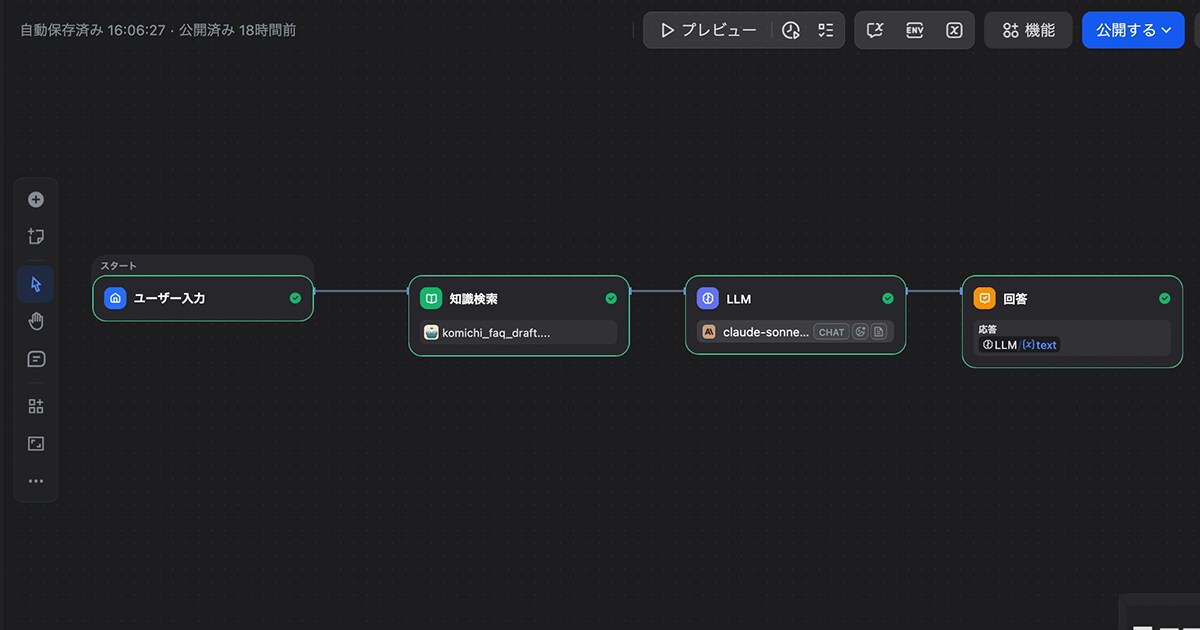
Task: Click the comment tool icon in sidebar
Action: (36, 359)
